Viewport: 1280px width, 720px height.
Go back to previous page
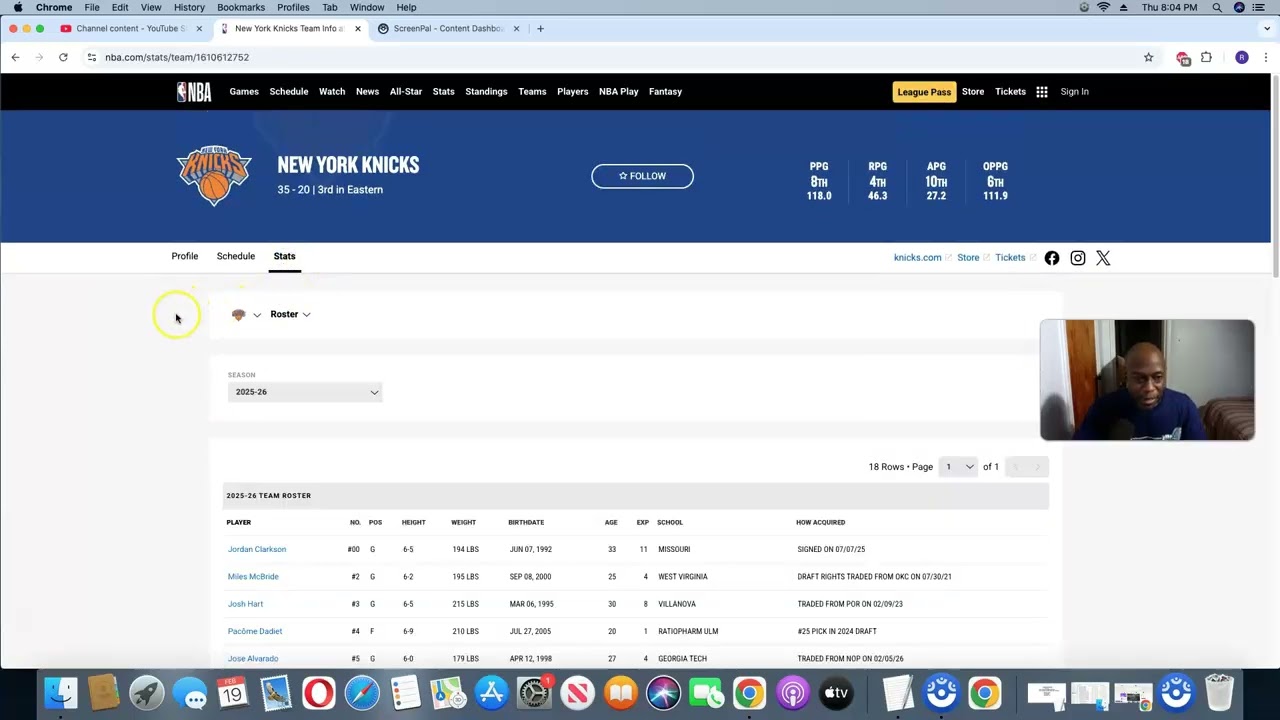[15, 57]
